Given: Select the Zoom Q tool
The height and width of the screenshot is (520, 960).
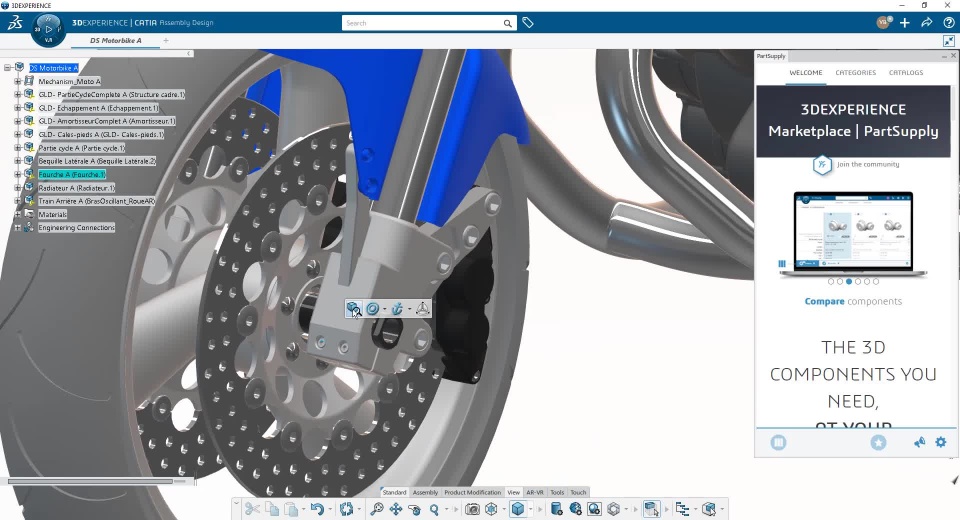Looking at the screenshot, I should tap(434, 509).
